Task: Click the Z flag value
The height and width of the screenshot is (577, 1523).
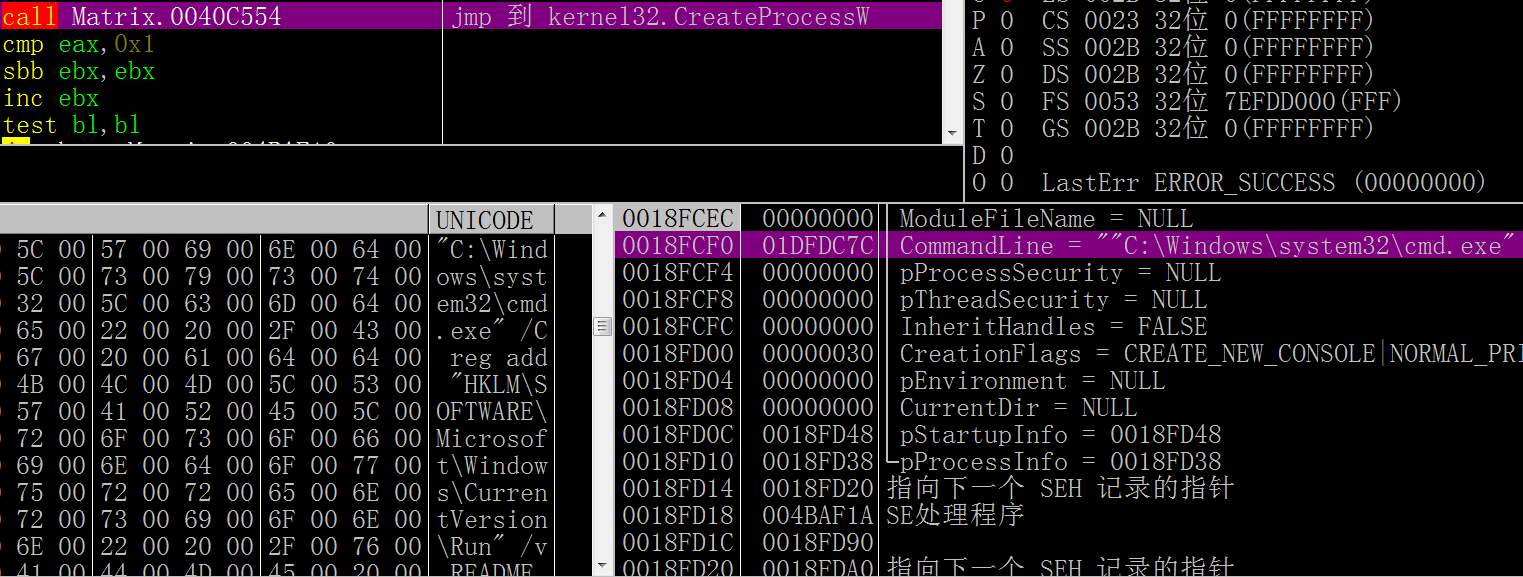Action: pyautogui.click(x=1007, y=74)
